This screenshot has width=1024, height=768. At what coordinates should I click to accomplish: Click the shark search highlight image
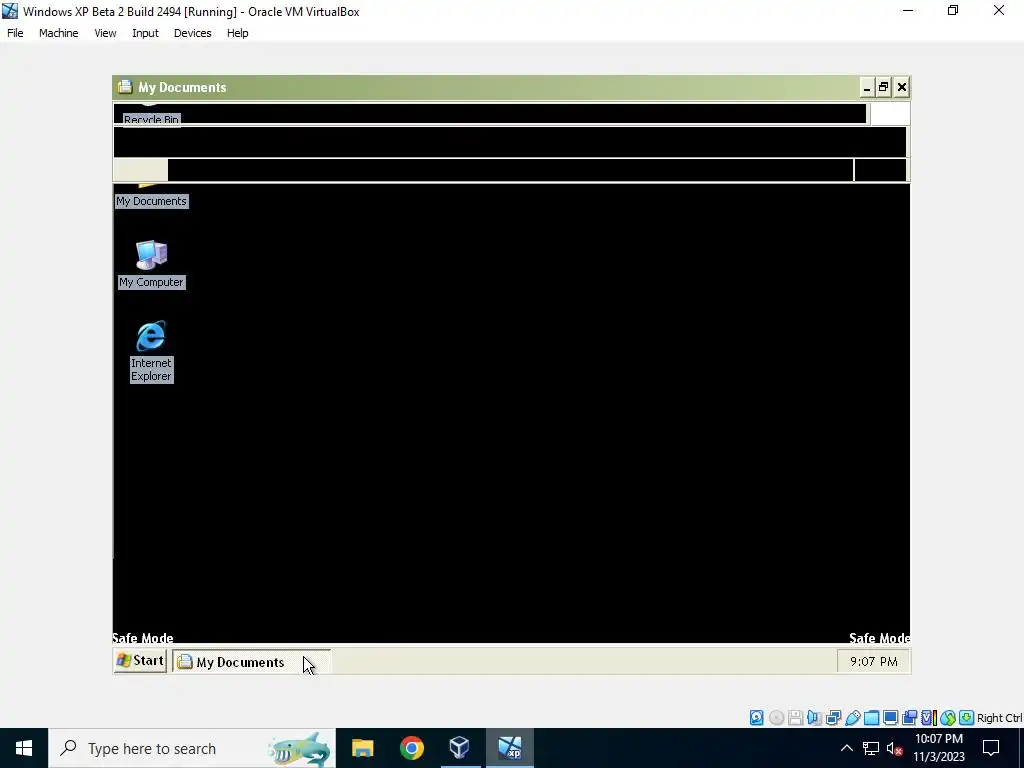click(300, 749)
